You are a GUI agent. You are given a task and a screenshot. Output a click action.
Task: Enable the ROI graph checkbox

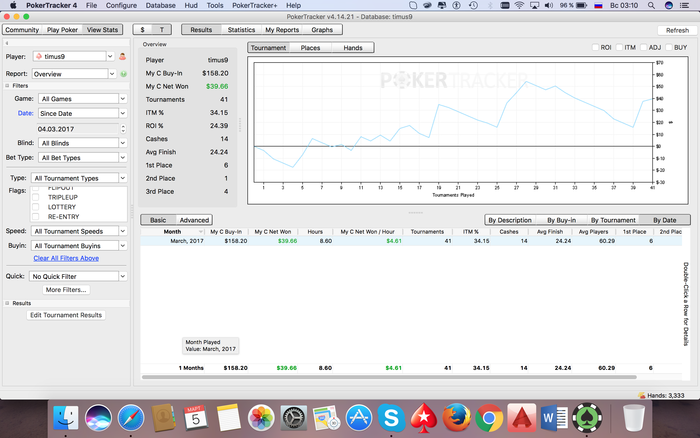point(595,47)
